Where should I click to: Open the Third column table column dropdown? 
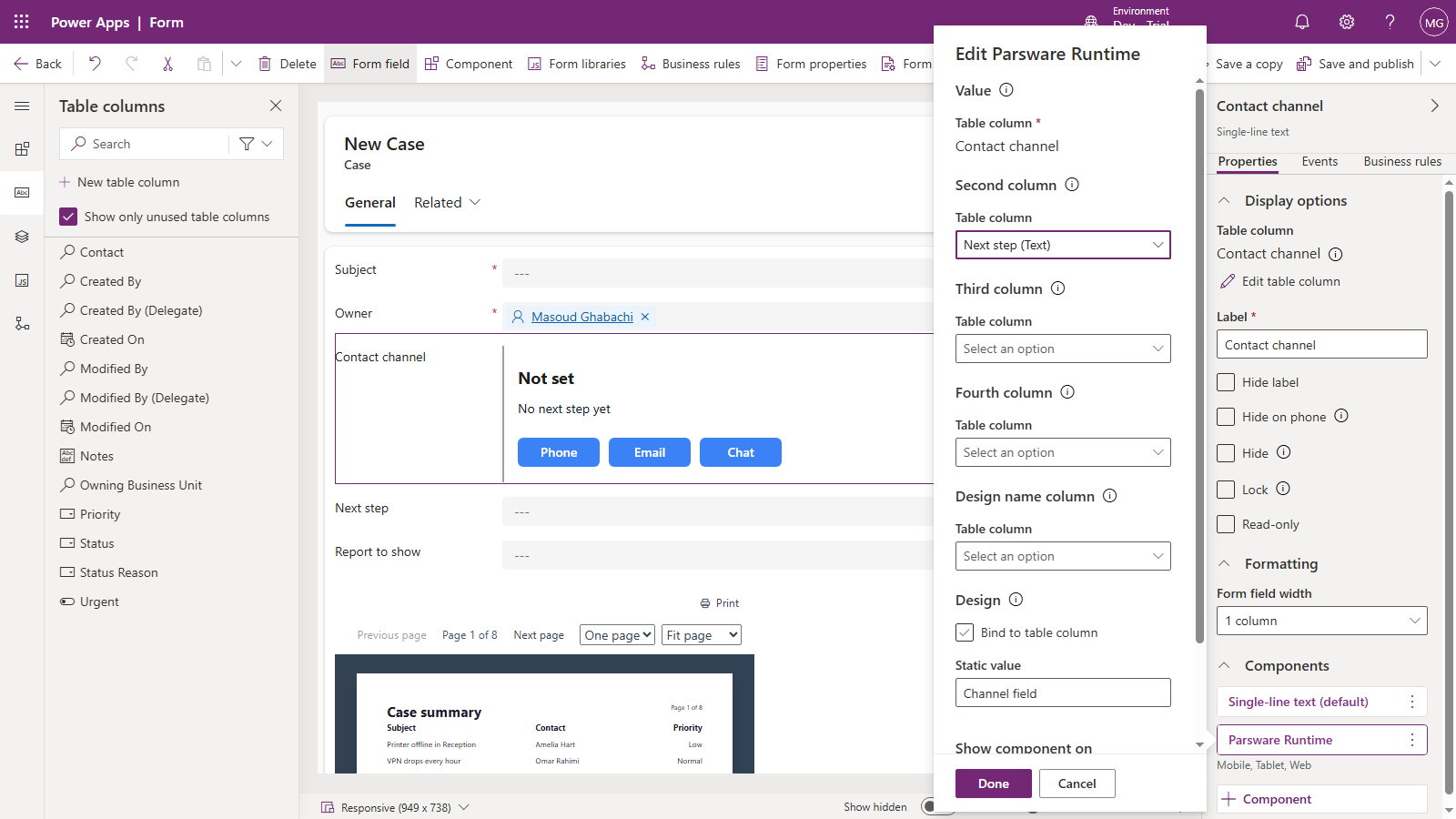coord(1063,349)
